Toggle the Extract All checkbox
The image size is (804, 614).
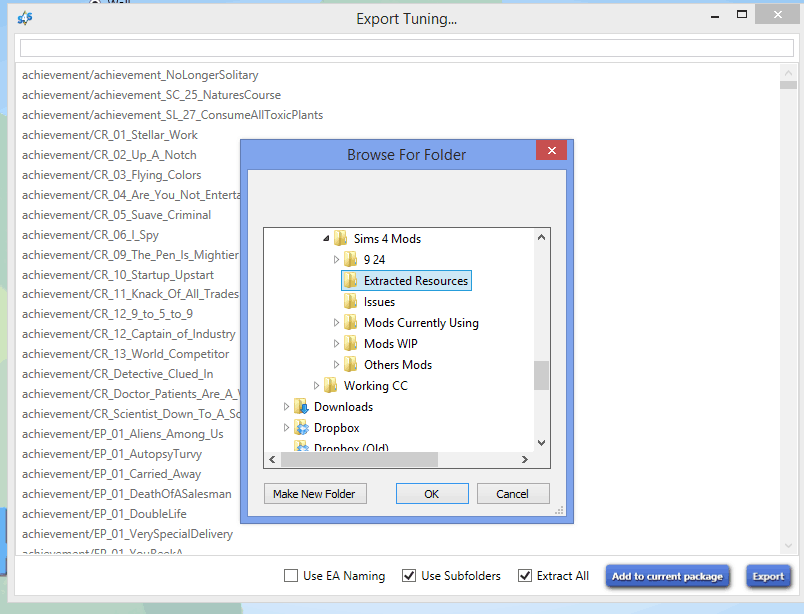coord(524,576)
